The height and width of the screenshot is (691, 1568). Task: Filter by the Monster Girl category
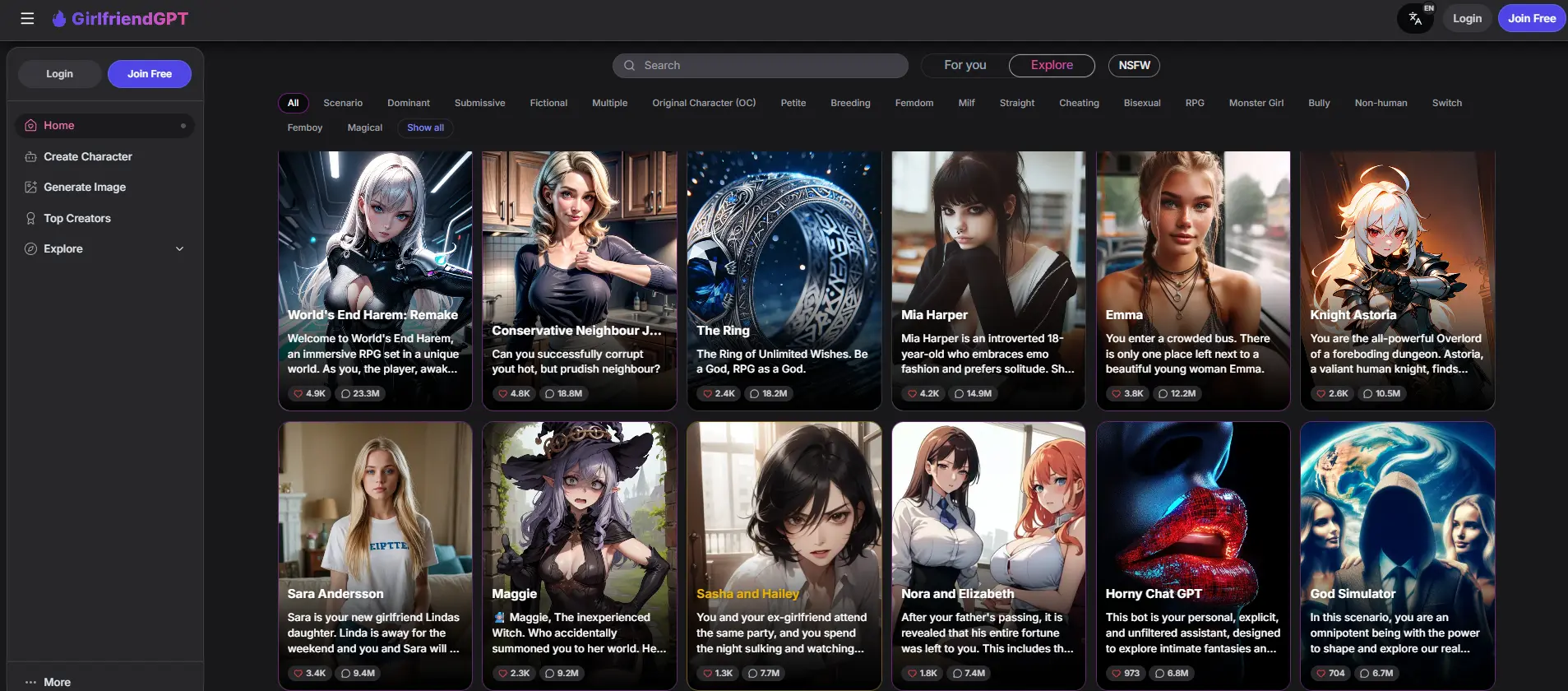pos(1256,103)
